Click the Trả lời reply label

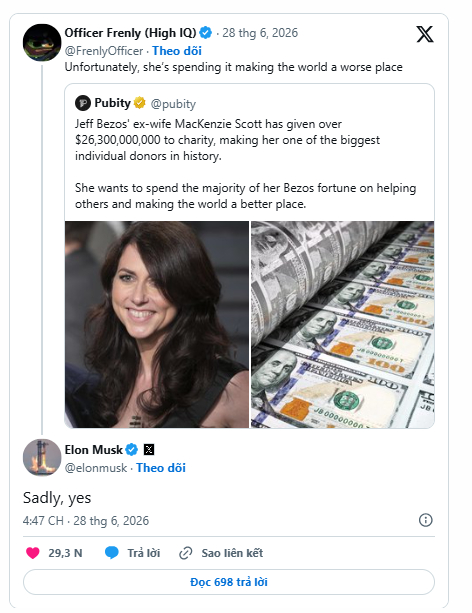(x=144, y=553)
